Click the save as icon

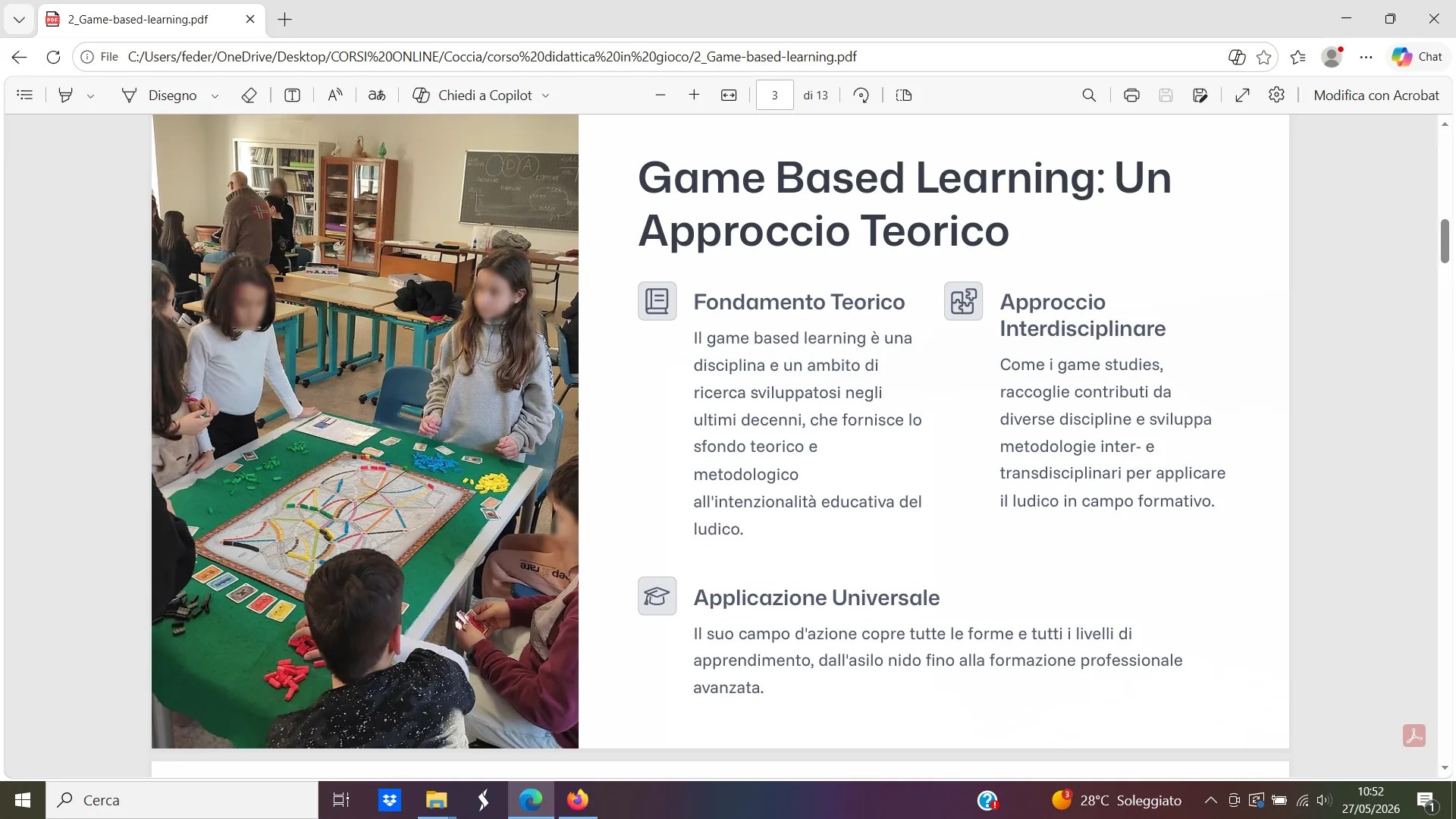coord(1200,95)
